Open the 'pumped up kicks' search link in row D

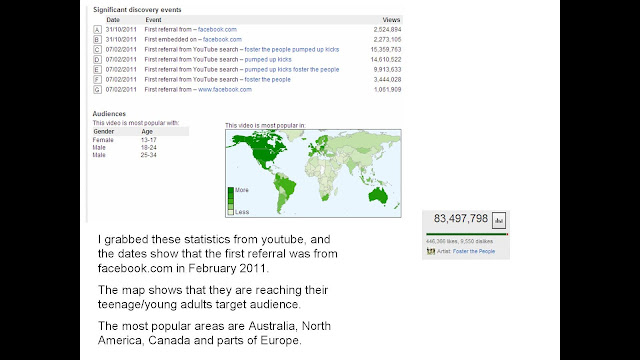tap(268, 60)
